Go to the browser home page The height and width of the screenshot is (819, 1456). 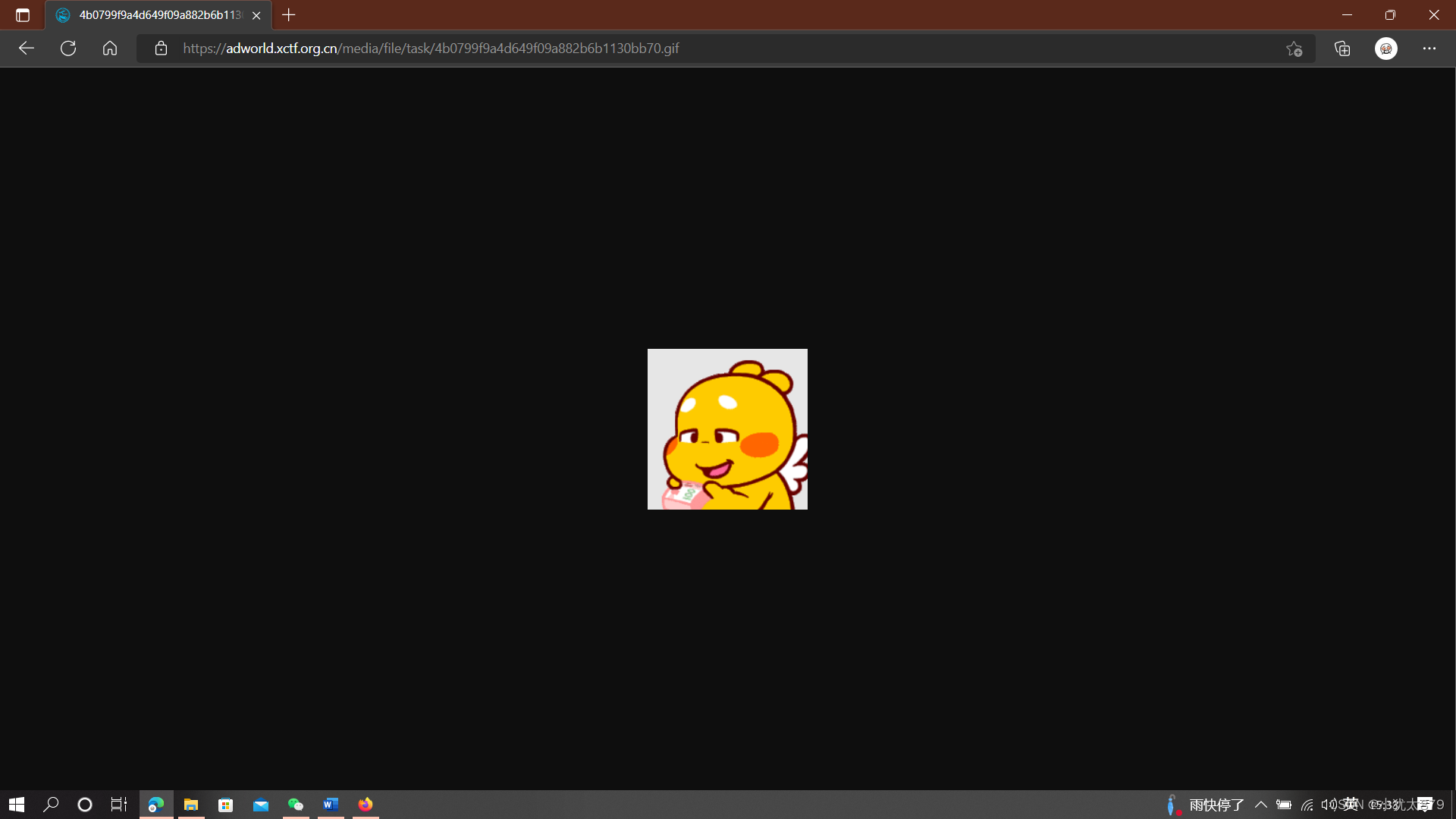pyautogui.click(x=110, y=49)
